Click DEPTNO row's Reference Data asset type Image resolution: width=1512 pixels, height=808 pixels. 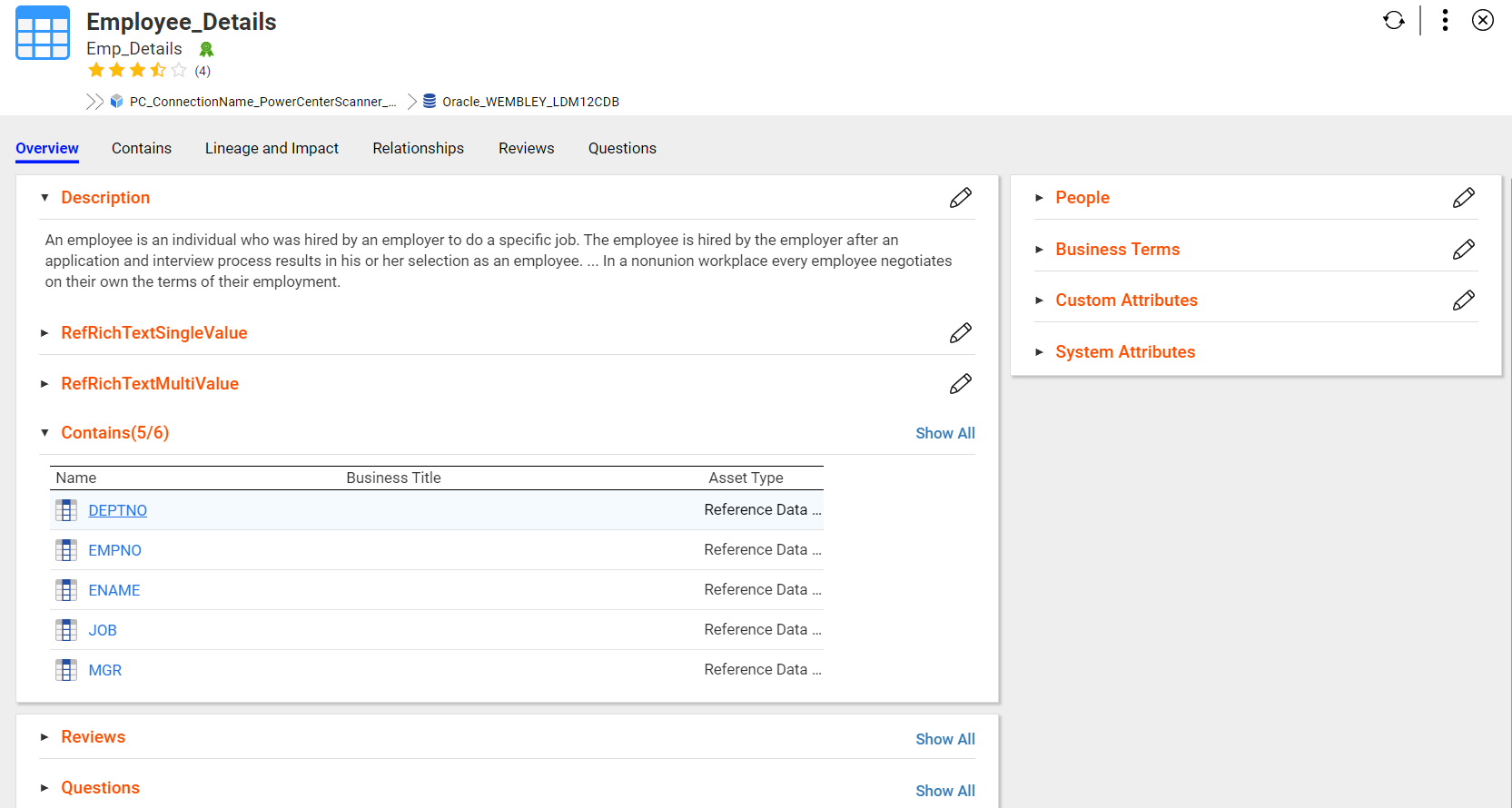(763, 510)
